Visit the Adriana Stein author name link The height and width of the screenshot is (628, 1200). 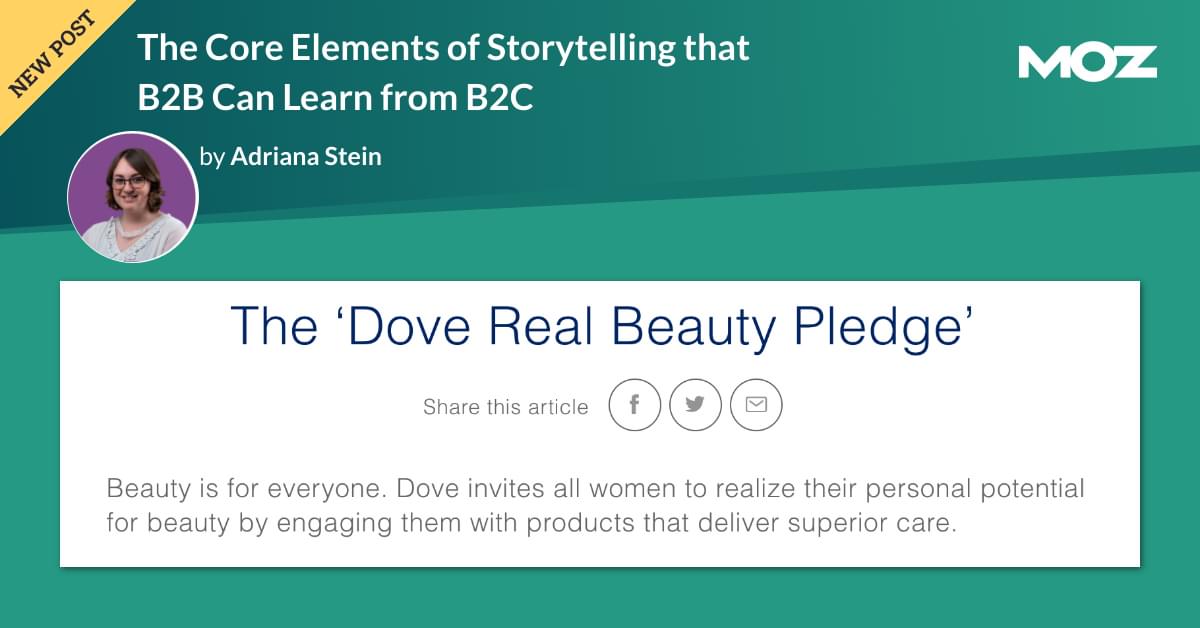[306, 156]
